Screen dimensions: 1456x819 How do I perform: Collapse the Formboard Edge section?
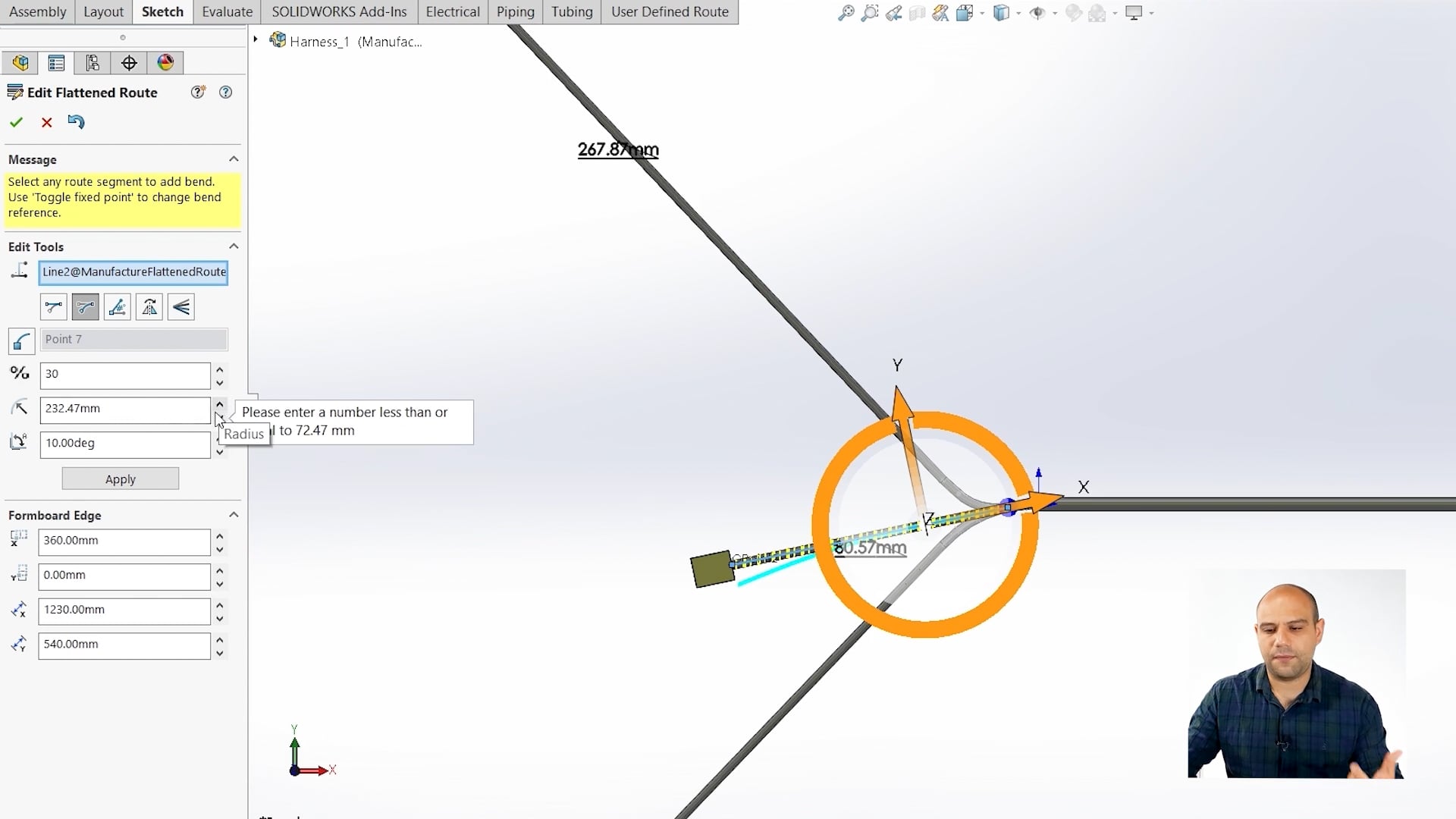pos(234,515)
